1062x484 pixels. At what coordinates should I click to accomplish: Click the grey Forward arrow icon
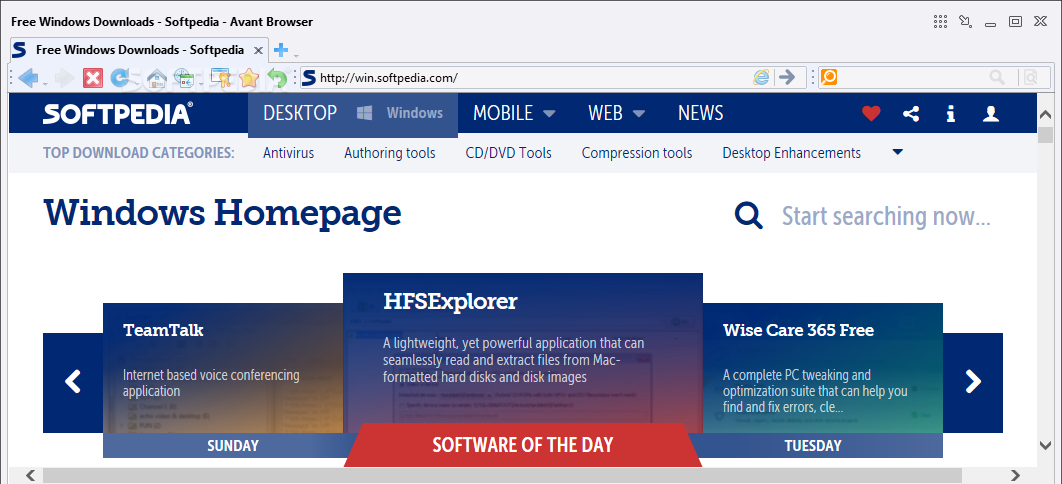coord(65,78)
